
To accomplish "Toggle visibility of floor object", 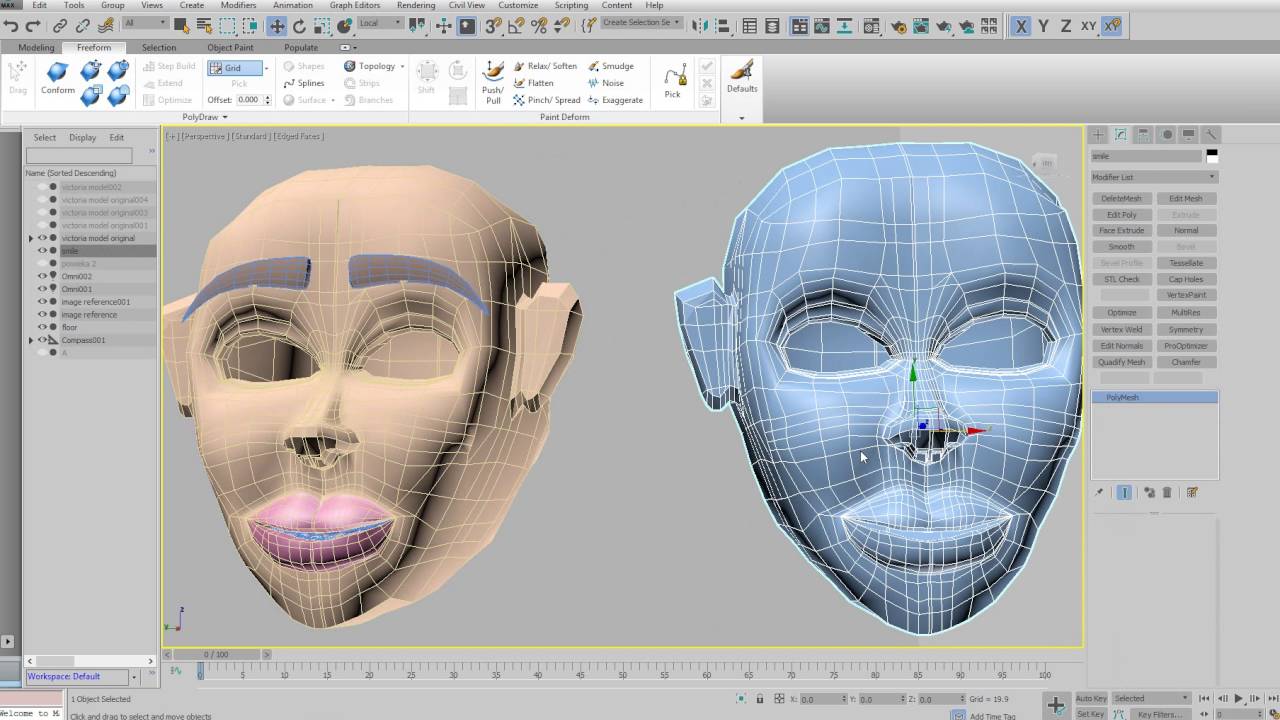I will click(x=43, y=327).
